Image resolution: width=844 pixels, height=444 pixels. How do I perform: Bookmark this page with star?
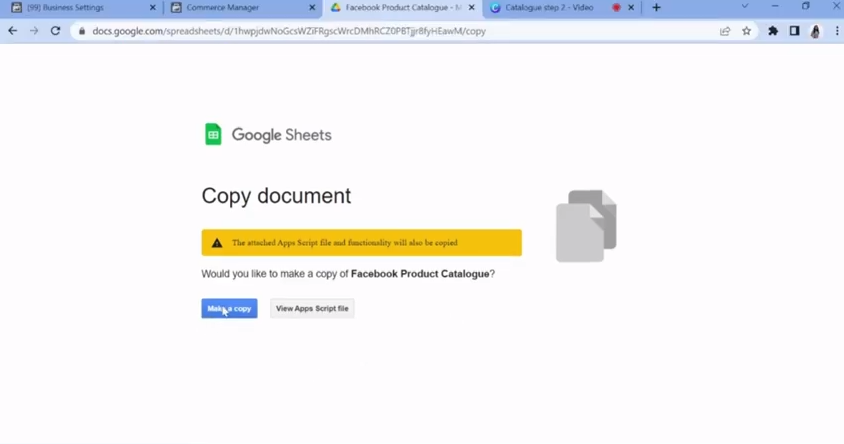tap(747, 31)
